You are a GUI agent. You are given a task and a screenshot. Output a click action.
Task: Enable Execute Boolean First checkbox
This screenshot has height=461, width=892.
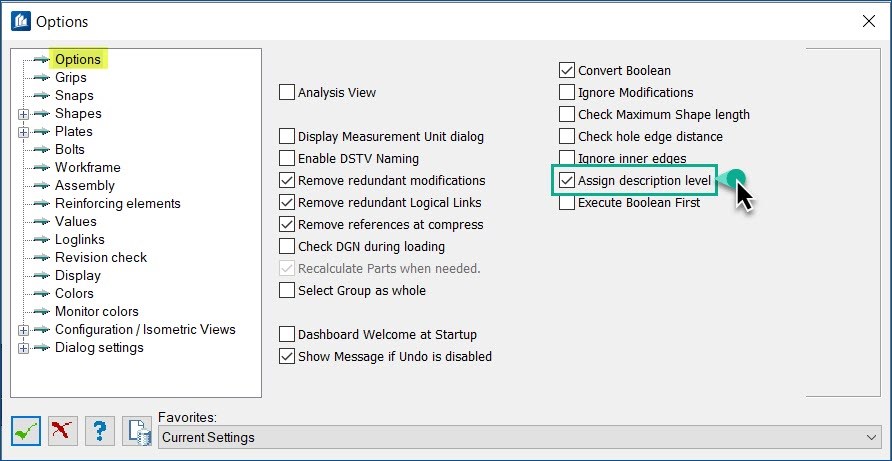point(567,203)
